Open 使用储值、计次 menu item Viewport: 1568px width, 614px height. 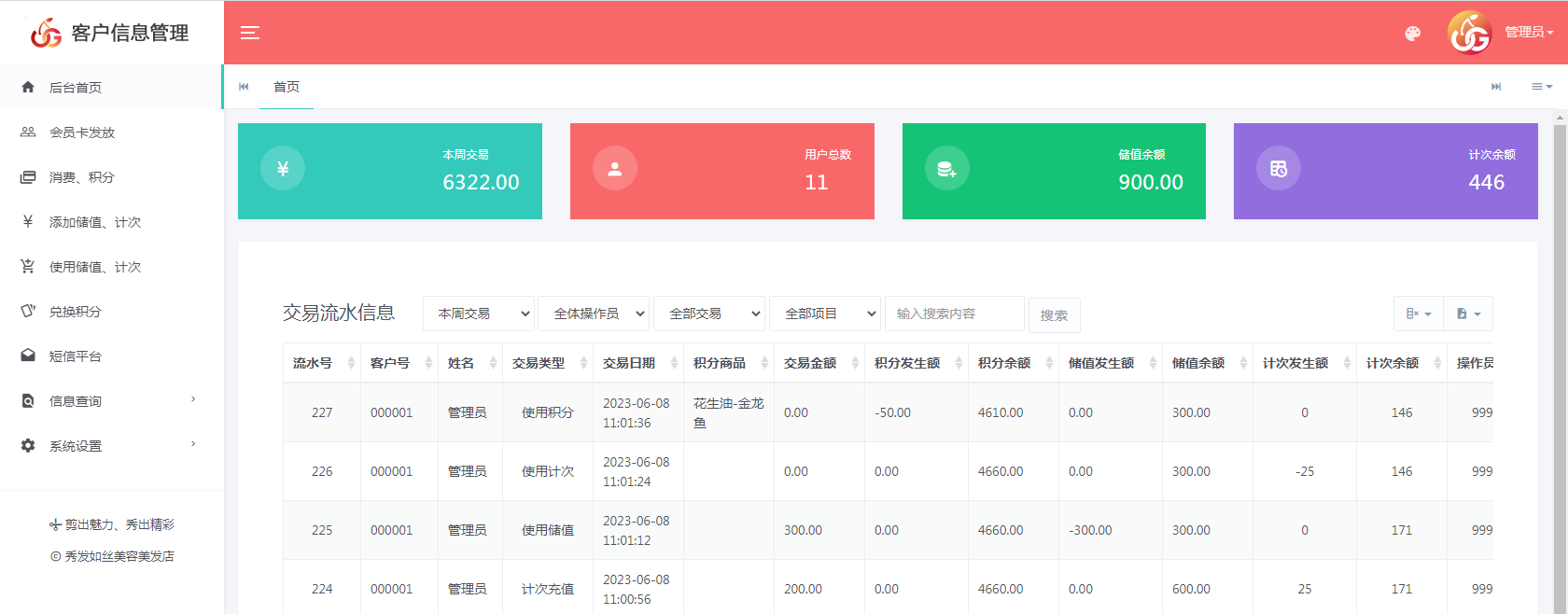[x=111, y=266]
